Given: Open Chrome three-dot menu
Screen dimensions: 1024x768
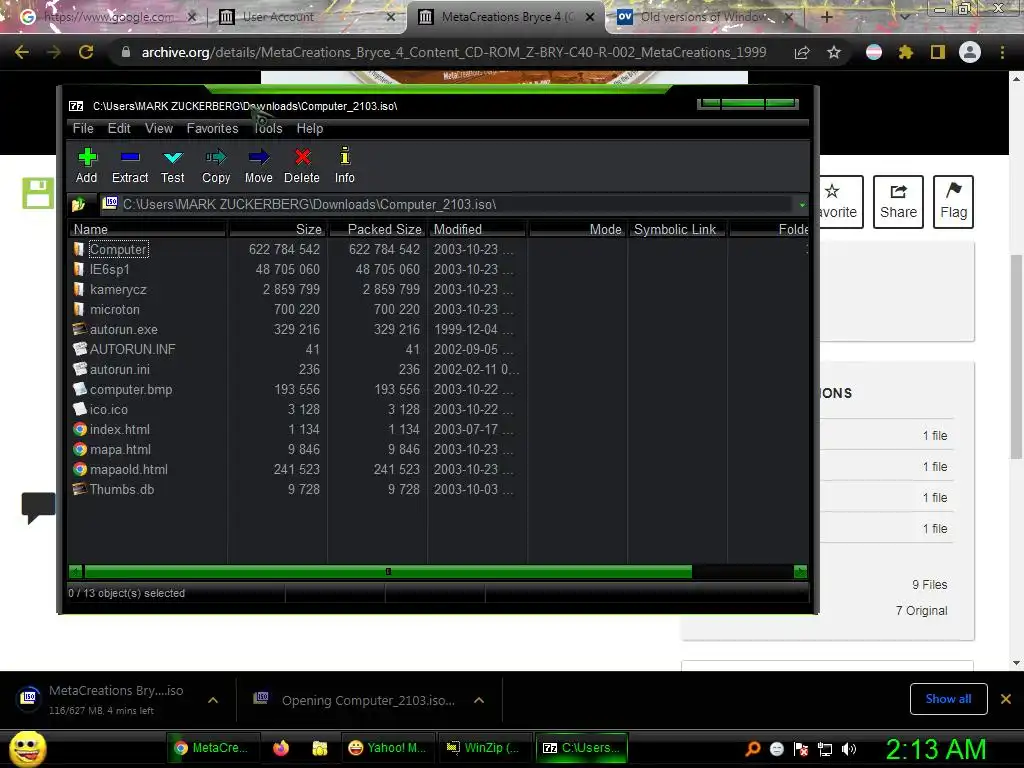Looking at the screenshot, I should [x=1002, y=52].
